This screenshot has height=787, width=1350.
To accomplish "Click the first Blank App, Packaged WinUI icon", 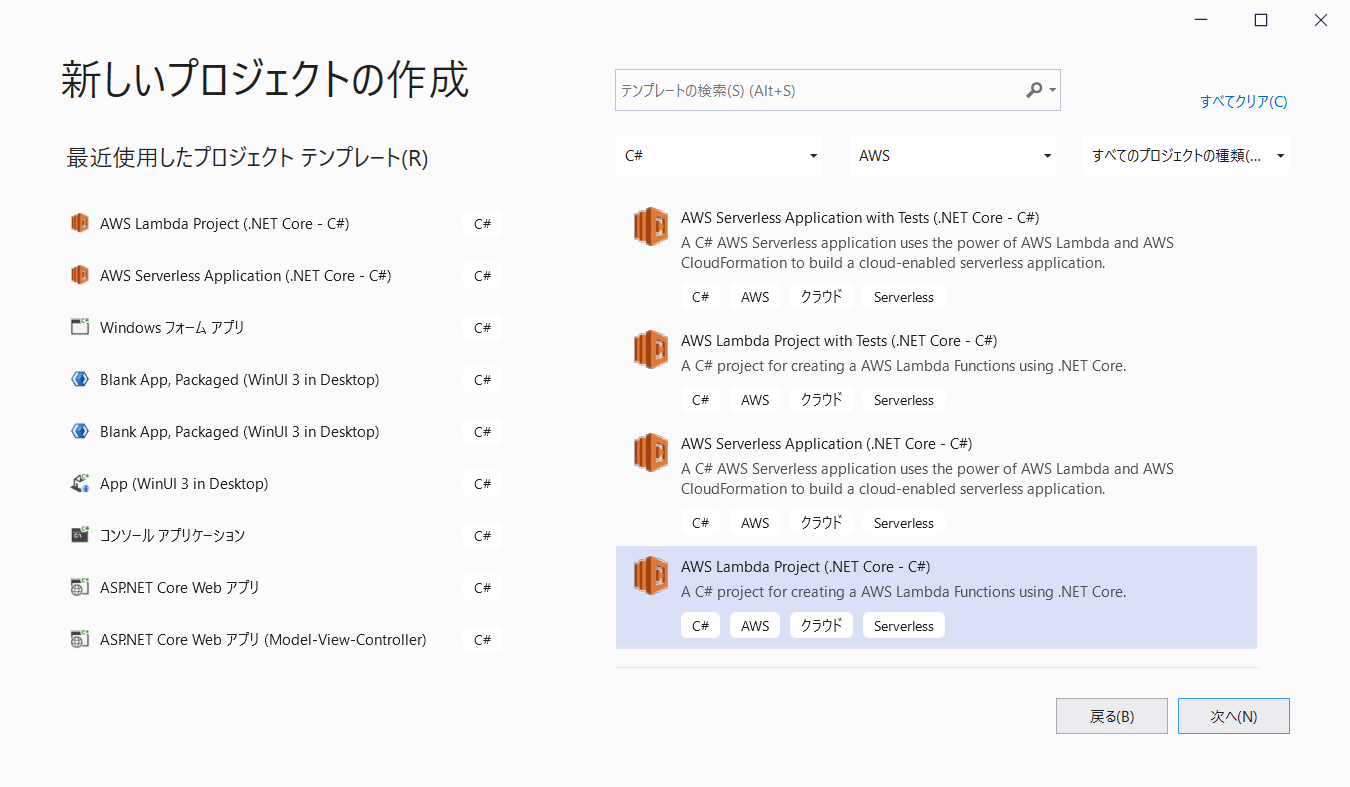I will tap(80, 379).
